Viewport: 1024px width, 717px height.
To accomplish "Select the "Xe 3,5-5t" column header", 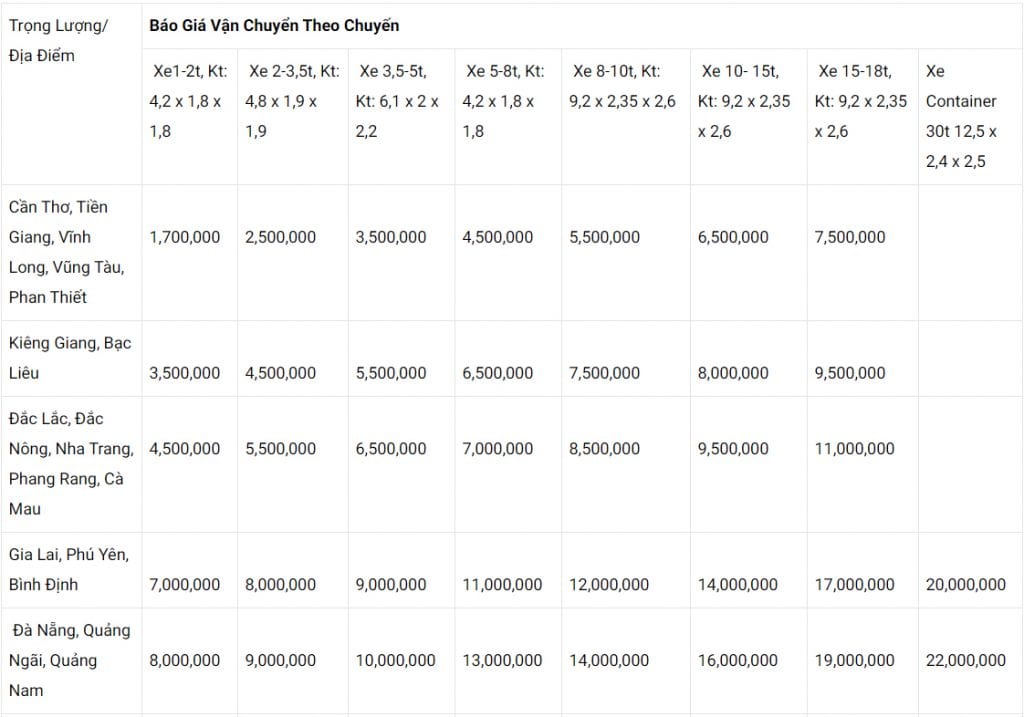I will tap(397, 101).
